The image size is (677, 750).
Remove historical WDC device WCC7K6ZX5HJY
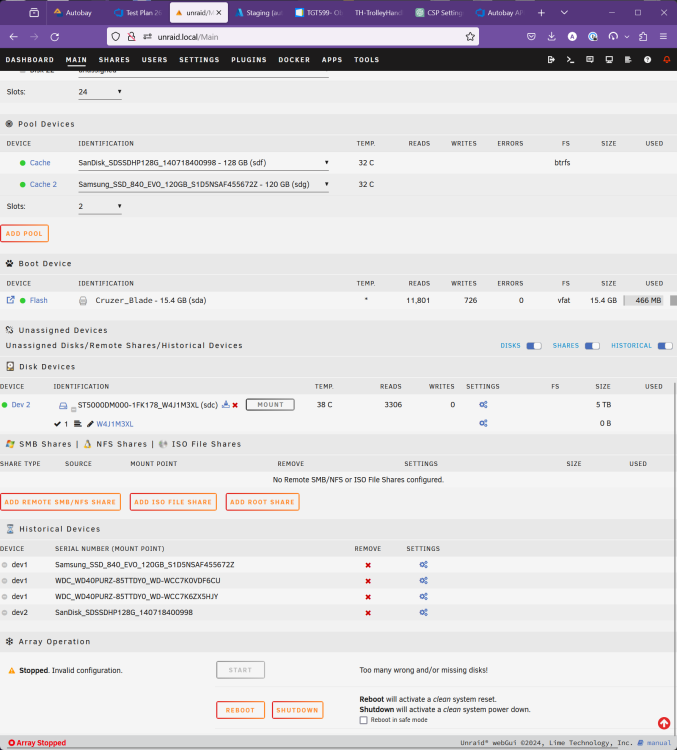coord(368,596)
